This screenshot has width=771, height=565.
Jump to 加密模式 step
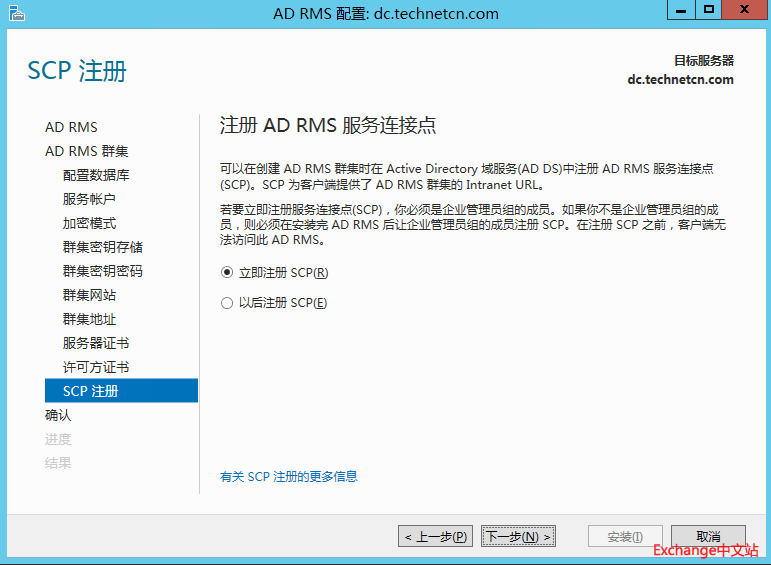tap(89, 223)
